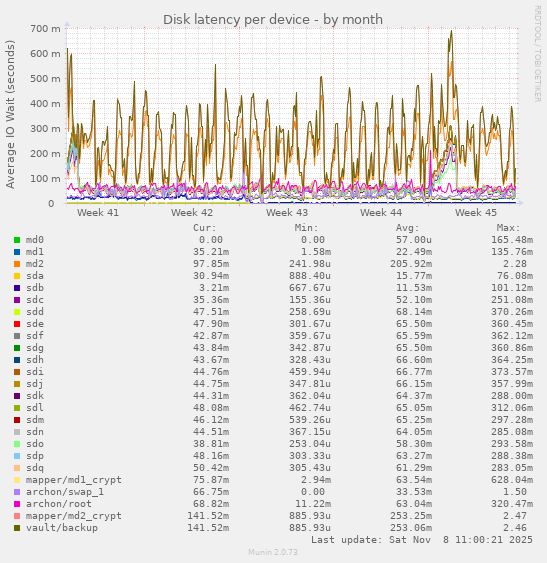Click the sde red legend swatch
Screen dimensions: 547x563
pyautogui.click(x=17, y=324)
